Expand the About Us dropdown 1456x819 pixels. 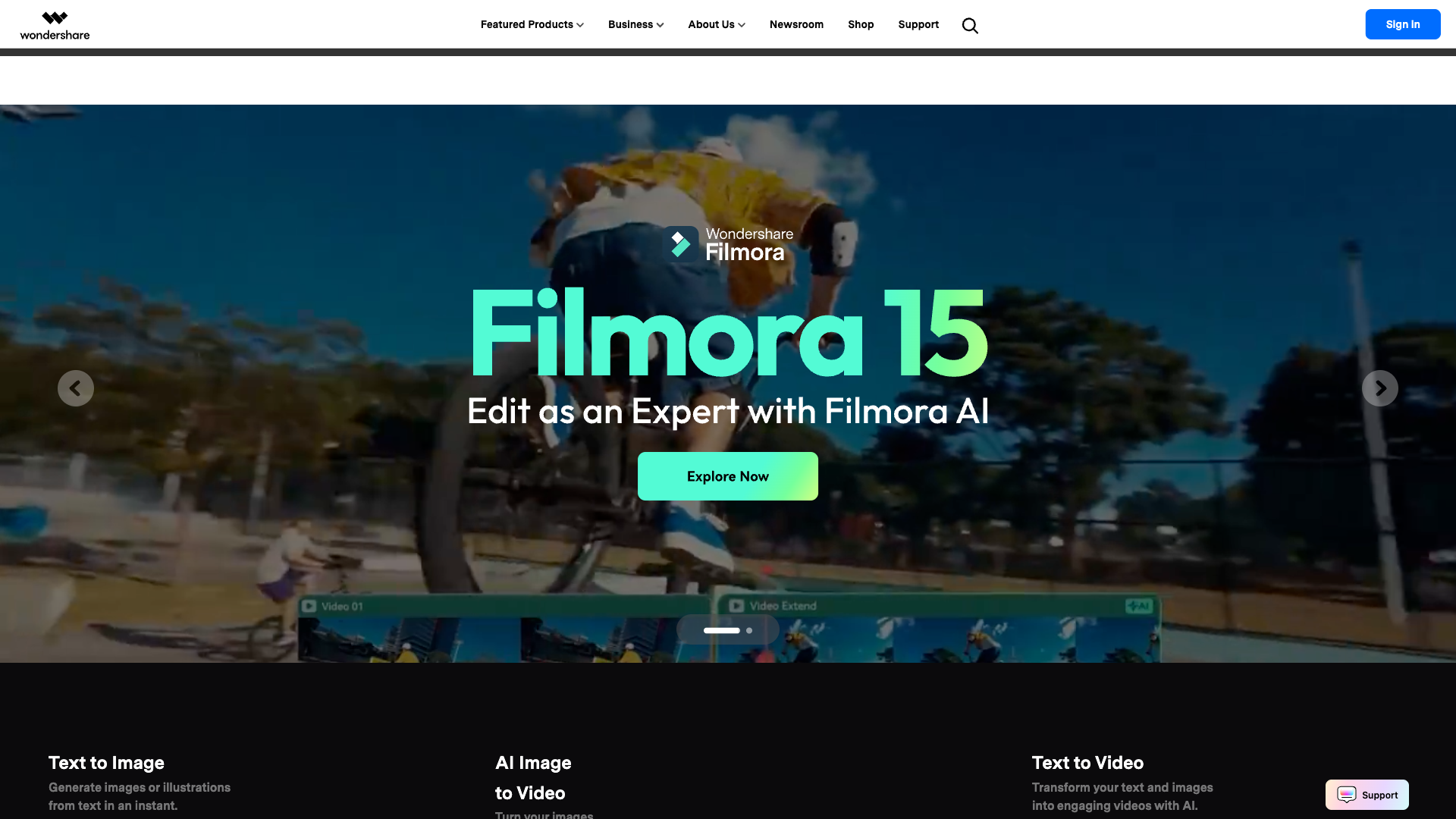716,24
